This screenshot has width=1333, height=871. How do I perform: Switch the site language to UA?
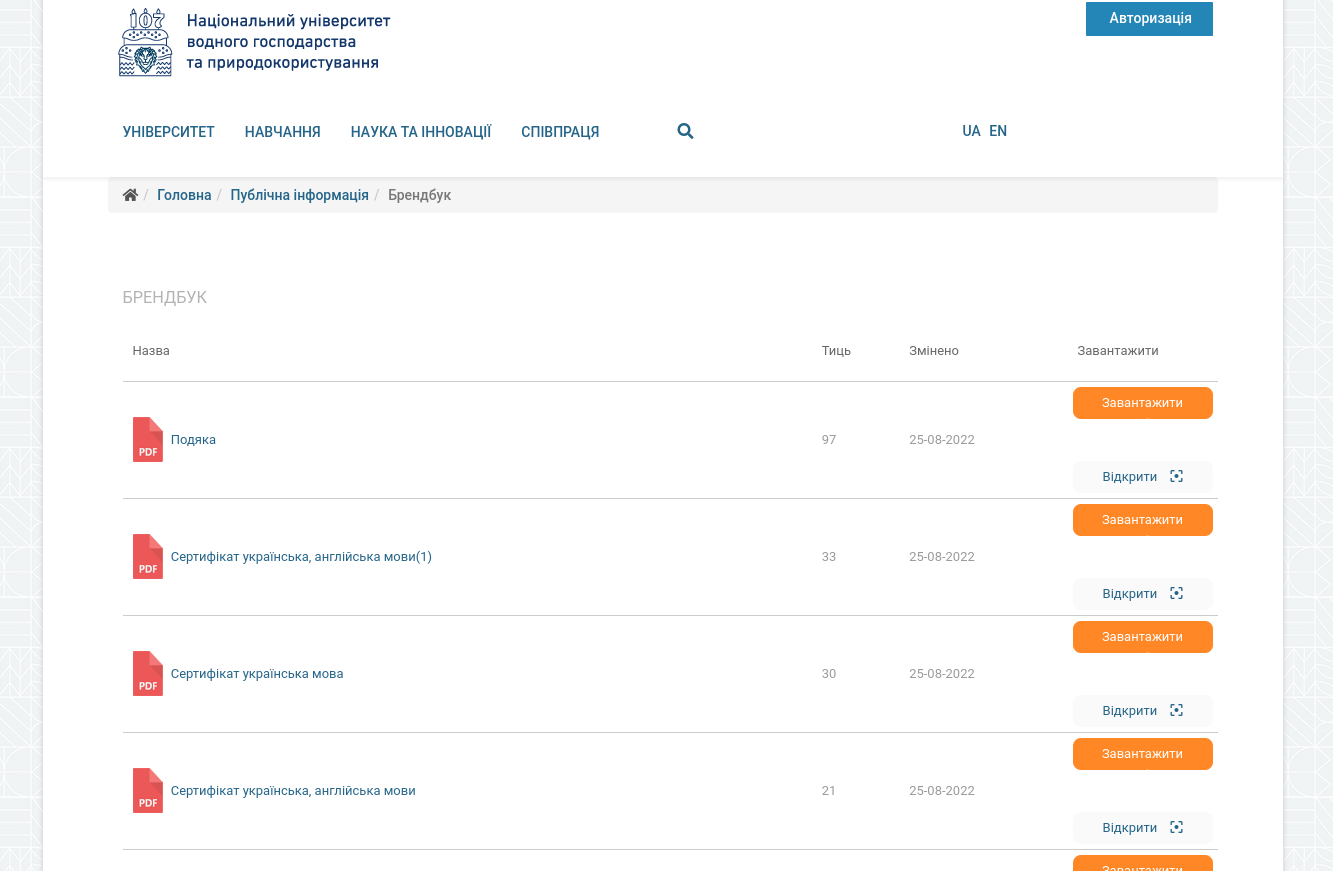[971, 131]
